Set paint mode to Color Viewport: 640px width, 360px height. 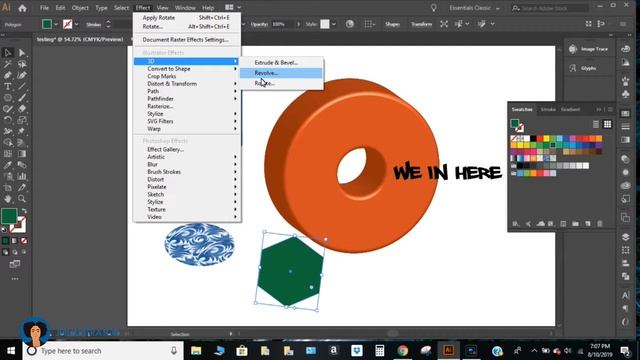point(5,241)
